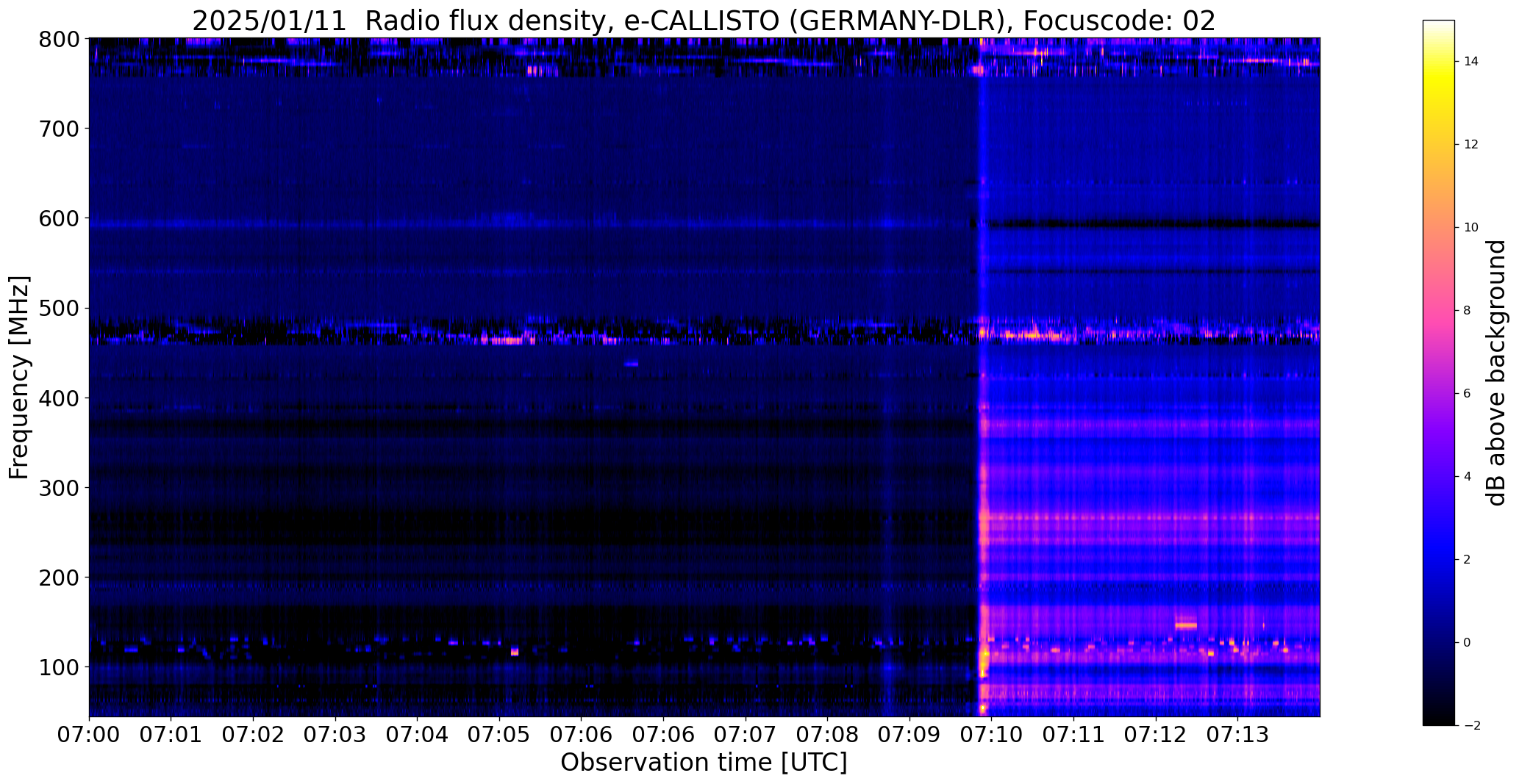1519x784 pixels.
Task: Click the colorbar tick label 12
Action: (x=1471, y=145)
